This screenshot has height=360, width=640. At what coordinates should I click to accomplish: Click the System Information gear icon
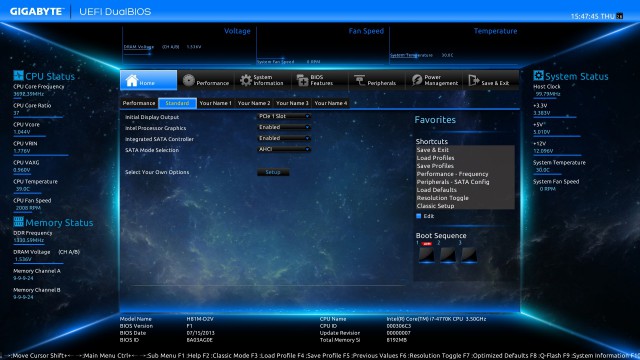(x=245, y=80)
